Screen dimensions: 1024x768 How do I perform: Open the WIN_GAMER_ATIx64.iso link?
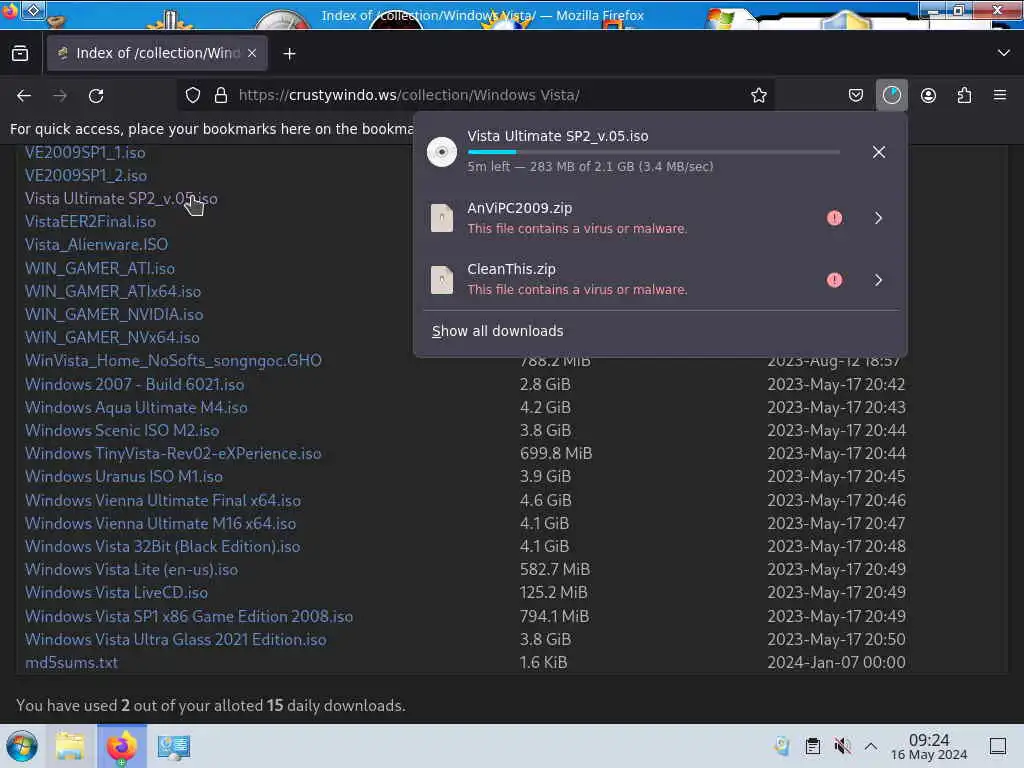point(113,291)
